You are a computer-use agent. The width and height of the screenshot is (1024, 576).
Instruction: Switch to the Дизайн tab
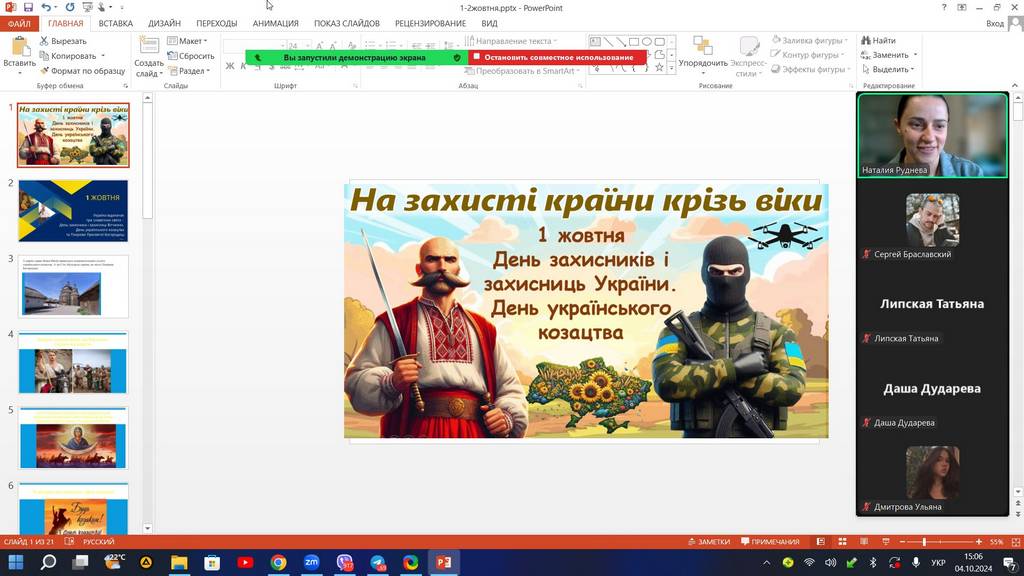pyautogui.click(x=164, y=24)
